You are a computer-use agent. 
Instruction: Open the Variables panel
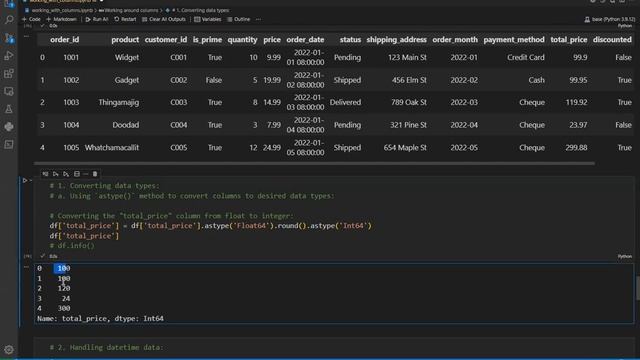208,19
